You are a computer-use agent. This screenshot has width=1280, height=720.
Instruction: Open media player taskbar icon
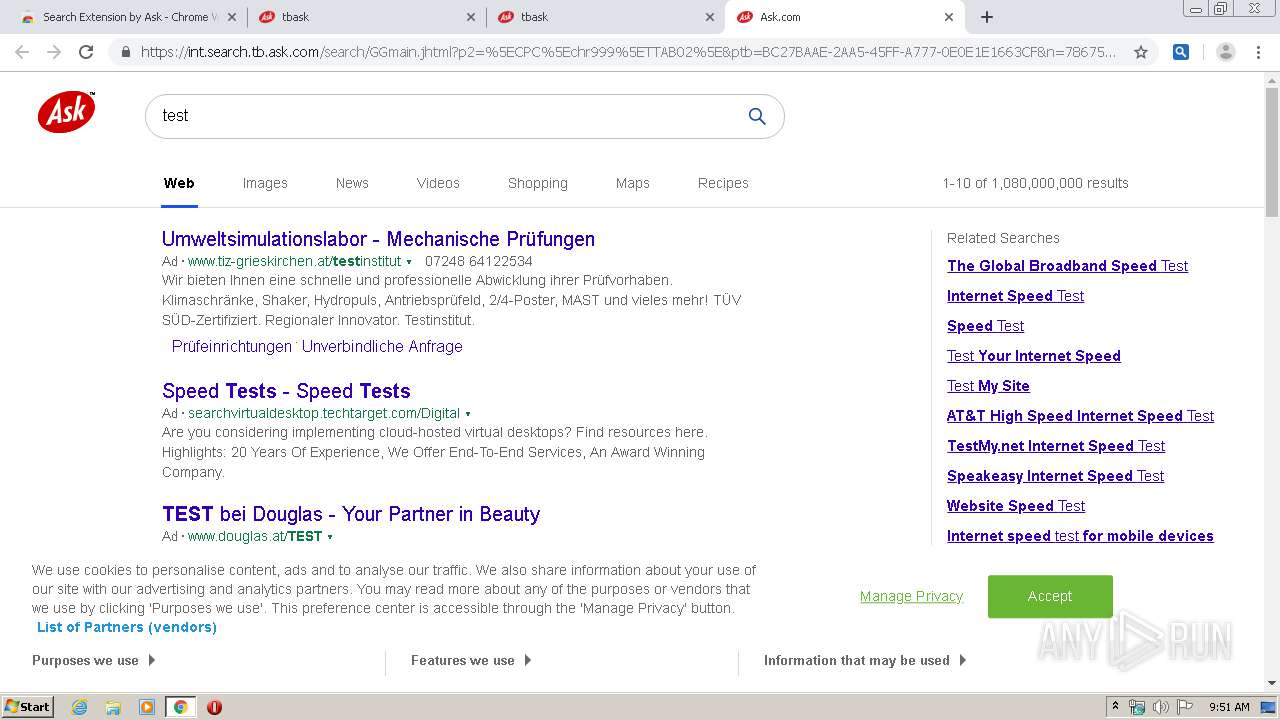point(146,707)
